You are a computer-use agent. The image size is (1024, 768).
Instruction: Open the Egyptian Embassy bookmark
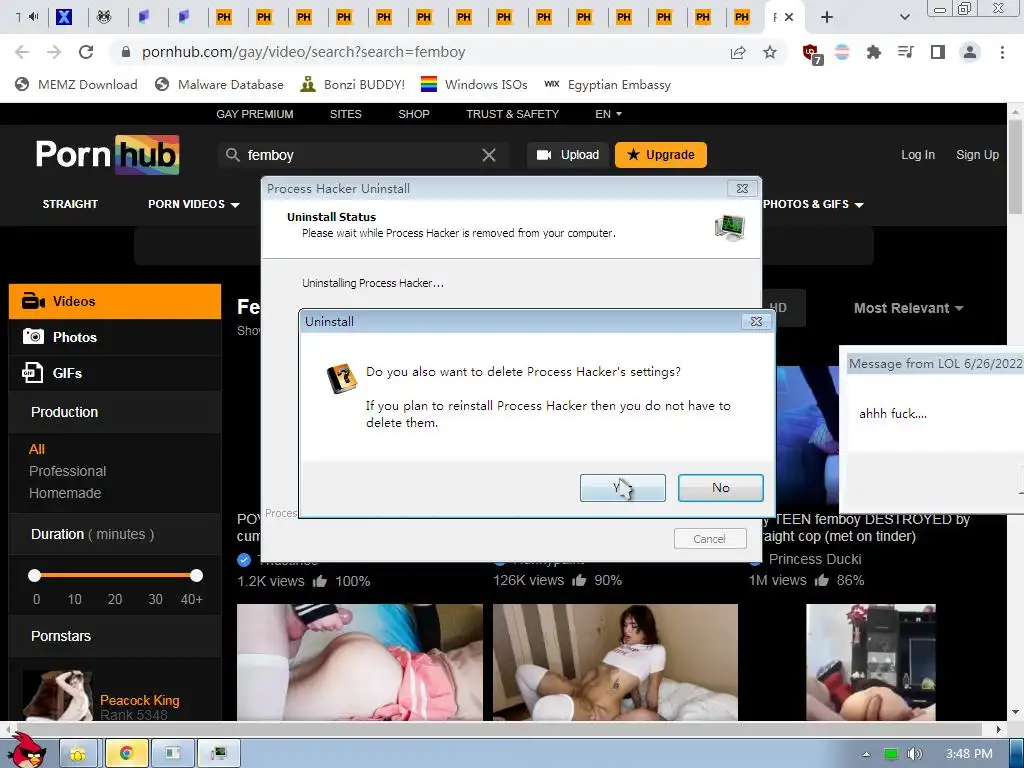(607, 85)
